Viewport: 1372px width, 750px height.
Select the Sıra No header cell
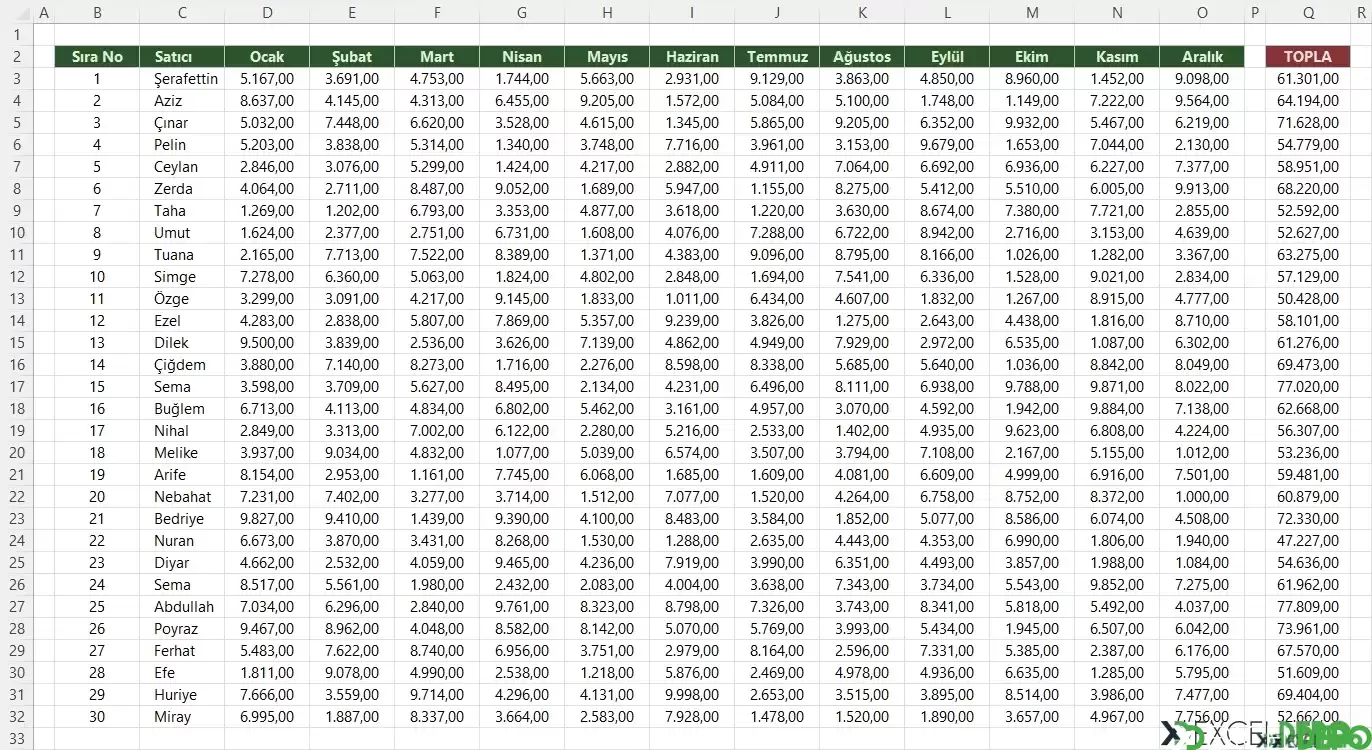tap(97, 57)
